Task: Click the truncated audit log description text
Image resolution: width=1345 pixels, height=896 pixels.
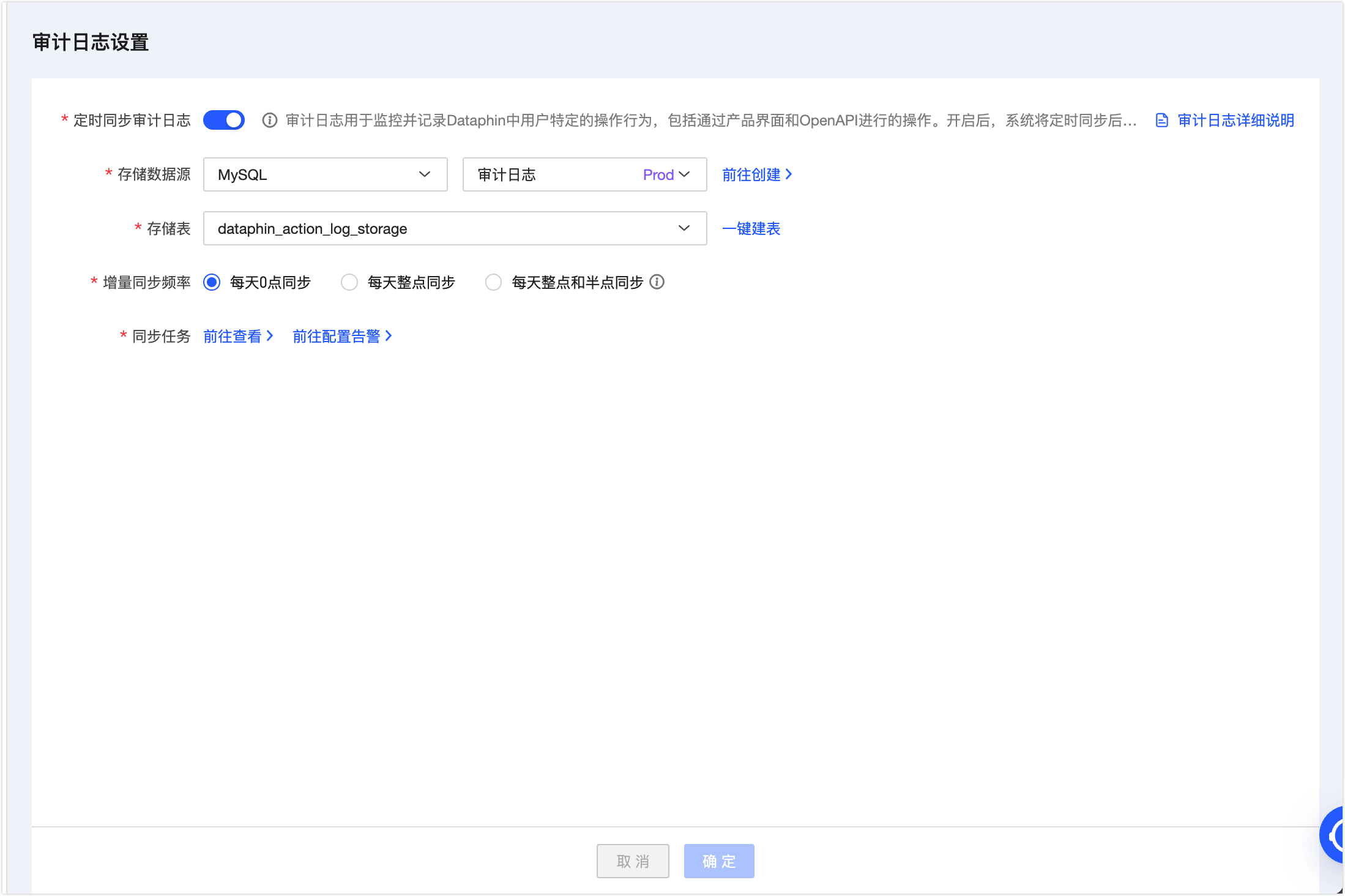Action: click(x=710, y=121)
